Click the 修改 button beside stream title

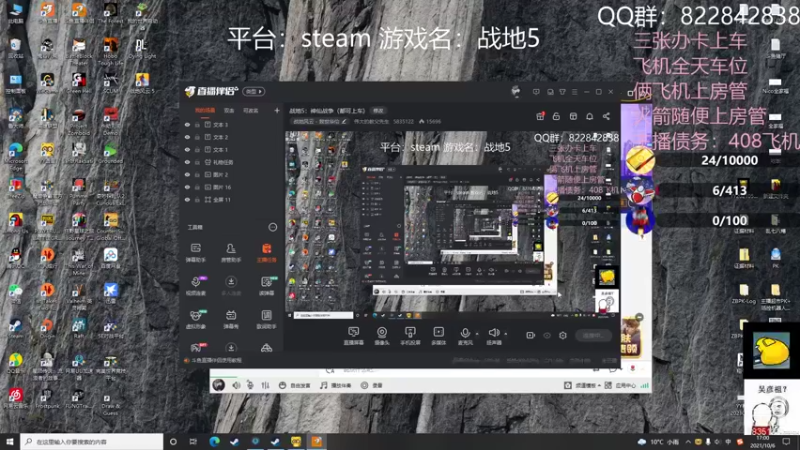pyautogui.click(x=378, y=110)
